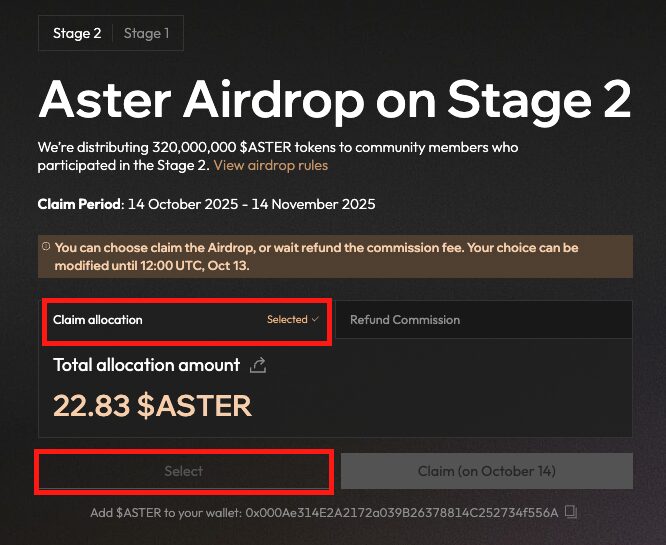
Task: Switch to the Stage 2 tab
Action: tap(77, 33)
